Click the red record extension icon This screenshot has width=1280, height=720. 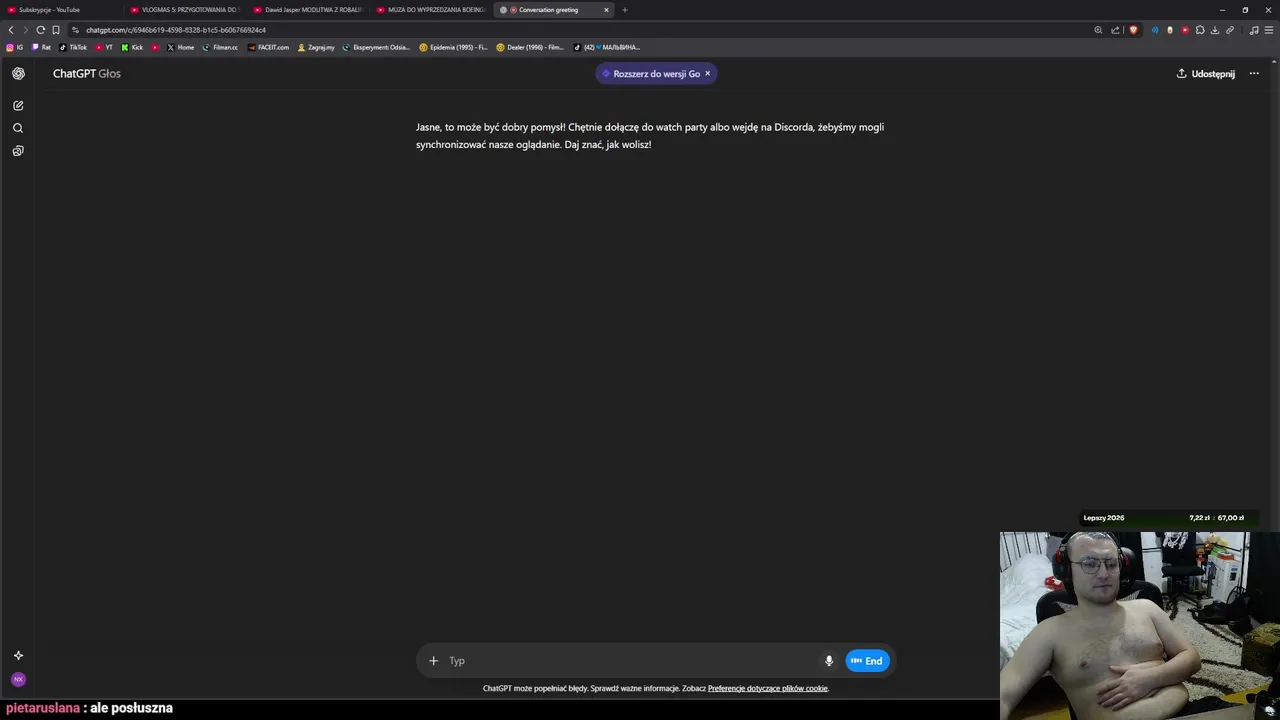1185,30
